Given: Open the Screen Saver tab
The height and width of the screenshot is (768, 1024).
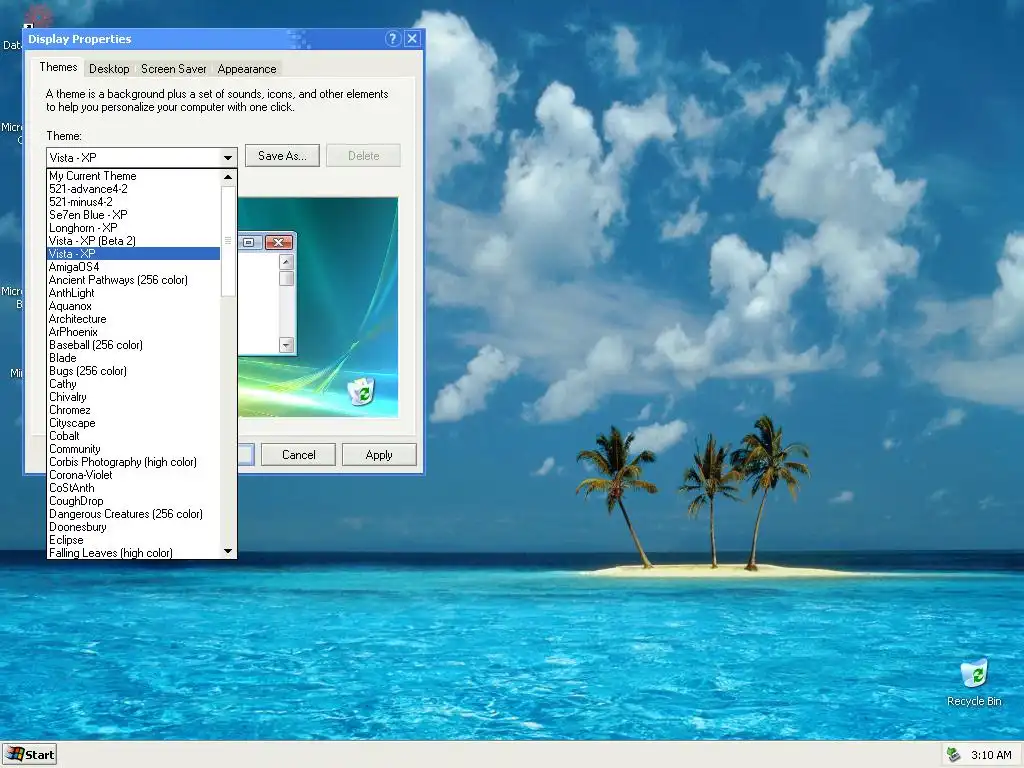Looking at the screenshot, I should [174, 69].
